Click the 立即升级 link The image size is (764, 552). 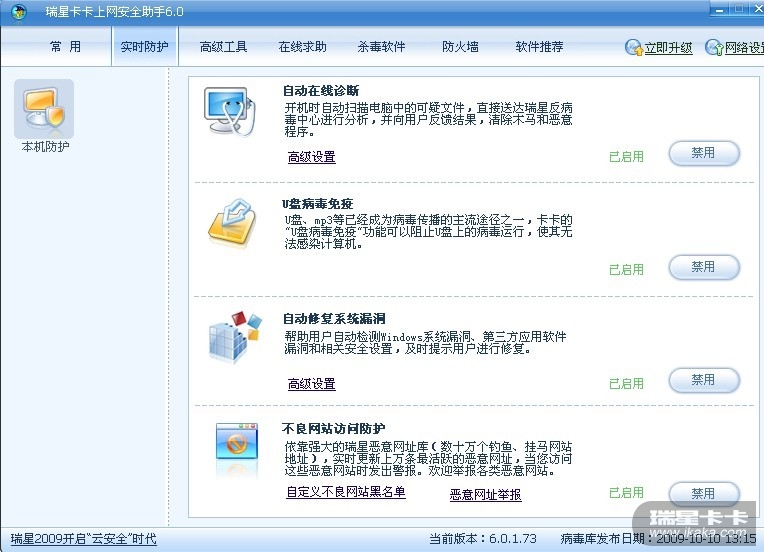668,48
